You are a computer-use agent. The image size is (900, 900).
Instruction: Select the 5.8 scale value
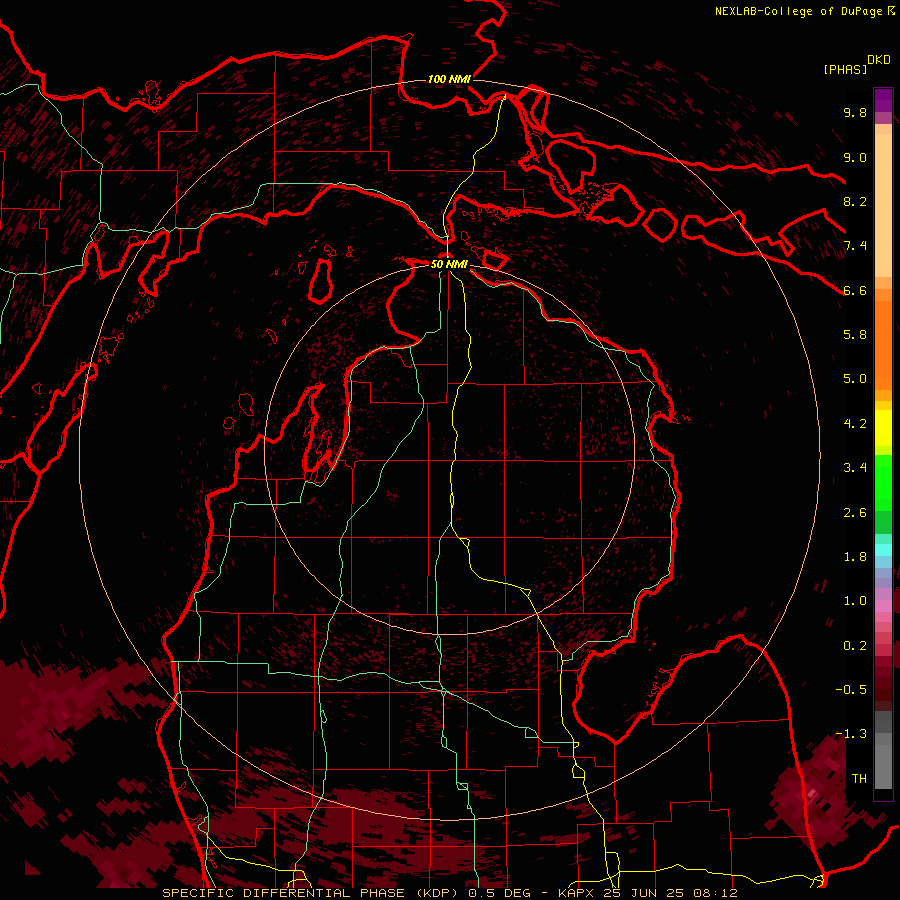855,335
